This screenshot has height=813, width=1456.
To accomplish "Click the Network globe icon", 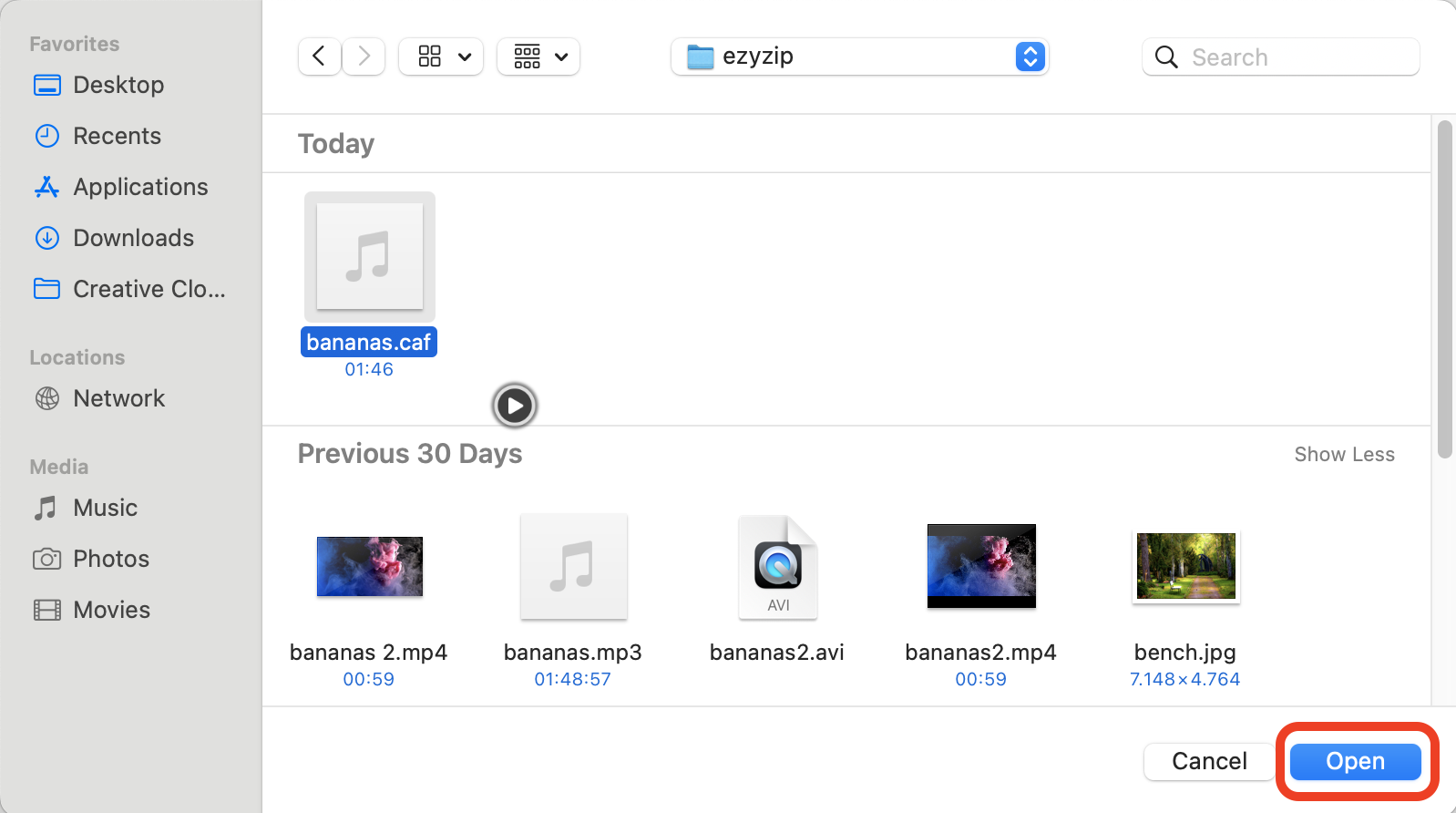I will point(47,398).
